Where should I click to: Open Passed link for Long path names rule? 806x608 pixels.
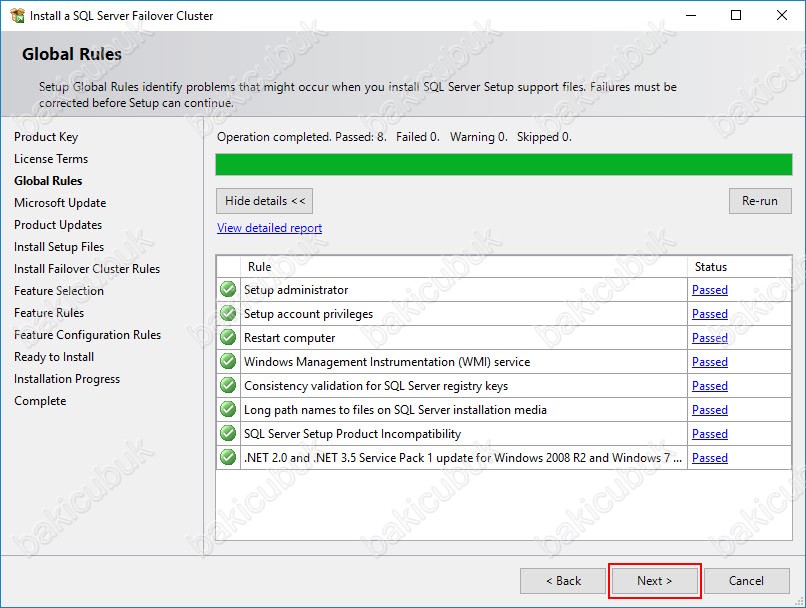pyautogui.click(x=709, y=410)
